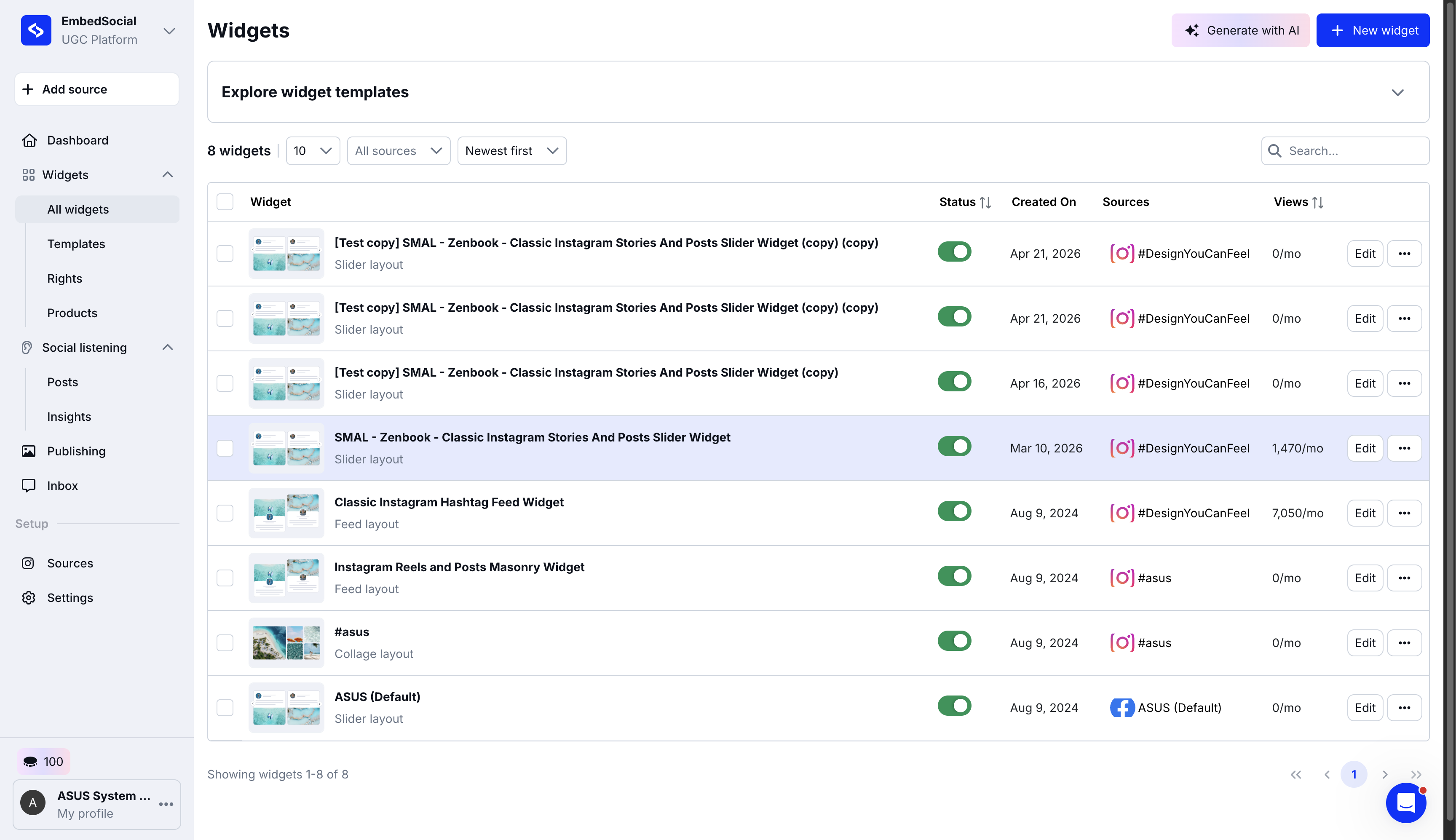The width and height of the screenshot is (1456, 840).
Task: Click the Views column sort arrows
Action: click(x=1317, y=203)
